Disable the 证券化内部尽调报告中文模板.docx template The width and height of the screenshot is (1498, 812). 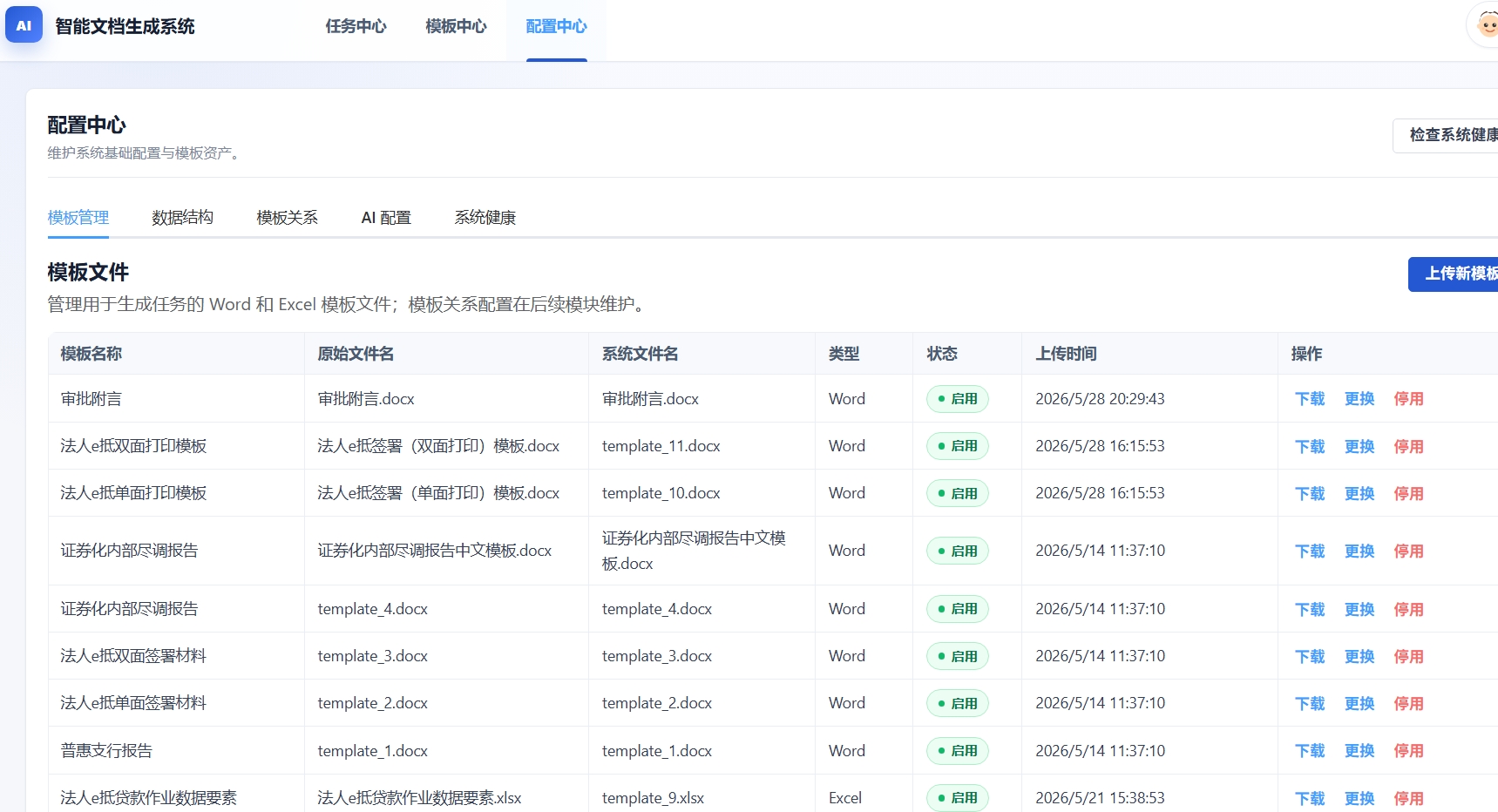click(1408, 551)
